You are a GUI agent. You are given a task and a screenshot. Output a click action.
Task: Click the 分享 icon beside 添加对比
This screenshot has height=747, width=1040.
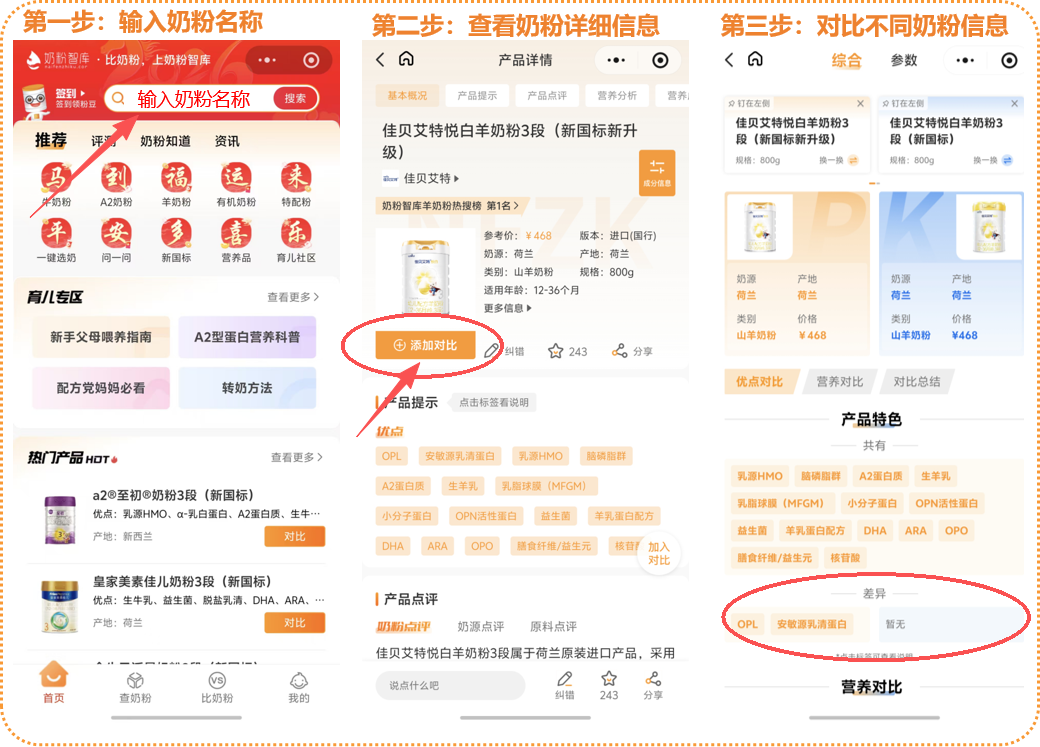(619, 351)
